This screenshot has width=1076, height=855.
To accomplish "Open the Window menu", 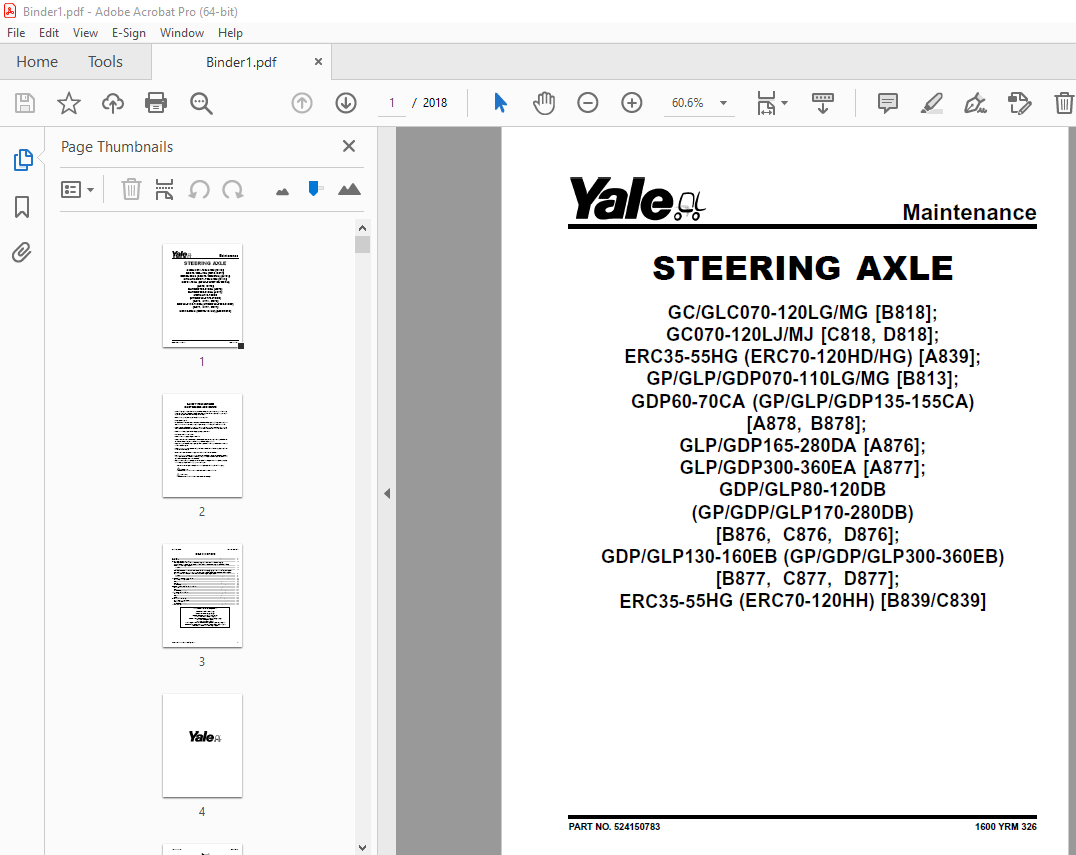I will [x=182, y=33].
